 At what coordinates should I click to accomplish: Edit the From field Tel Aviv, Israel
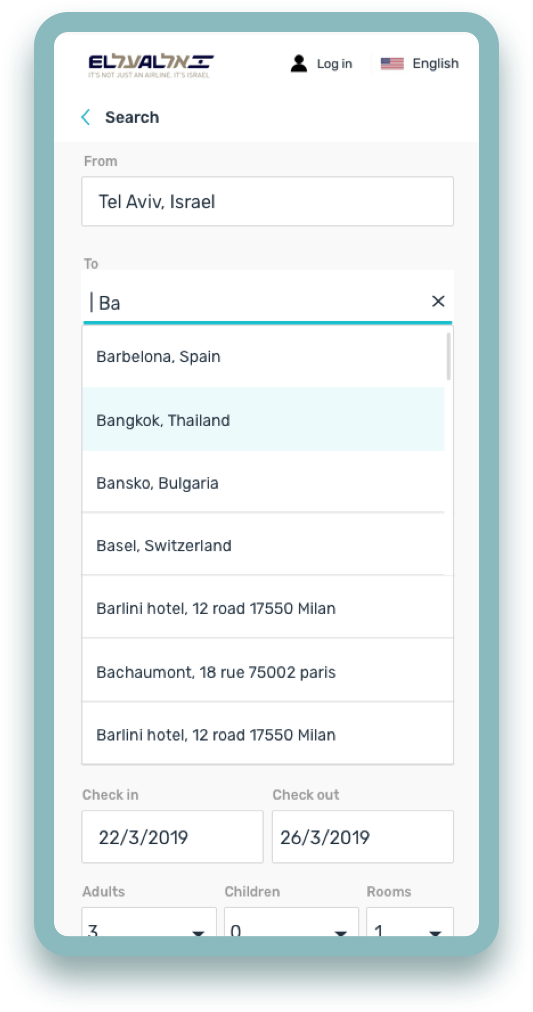[268, 201]
